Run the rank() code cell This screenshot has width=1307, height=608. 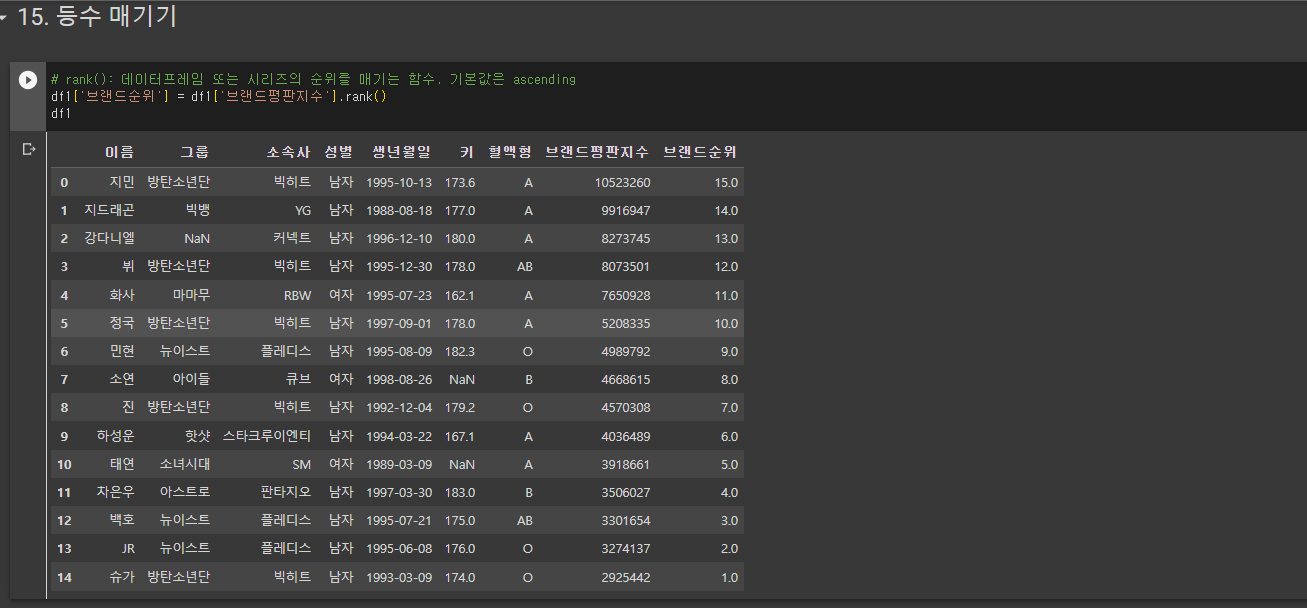28,80
